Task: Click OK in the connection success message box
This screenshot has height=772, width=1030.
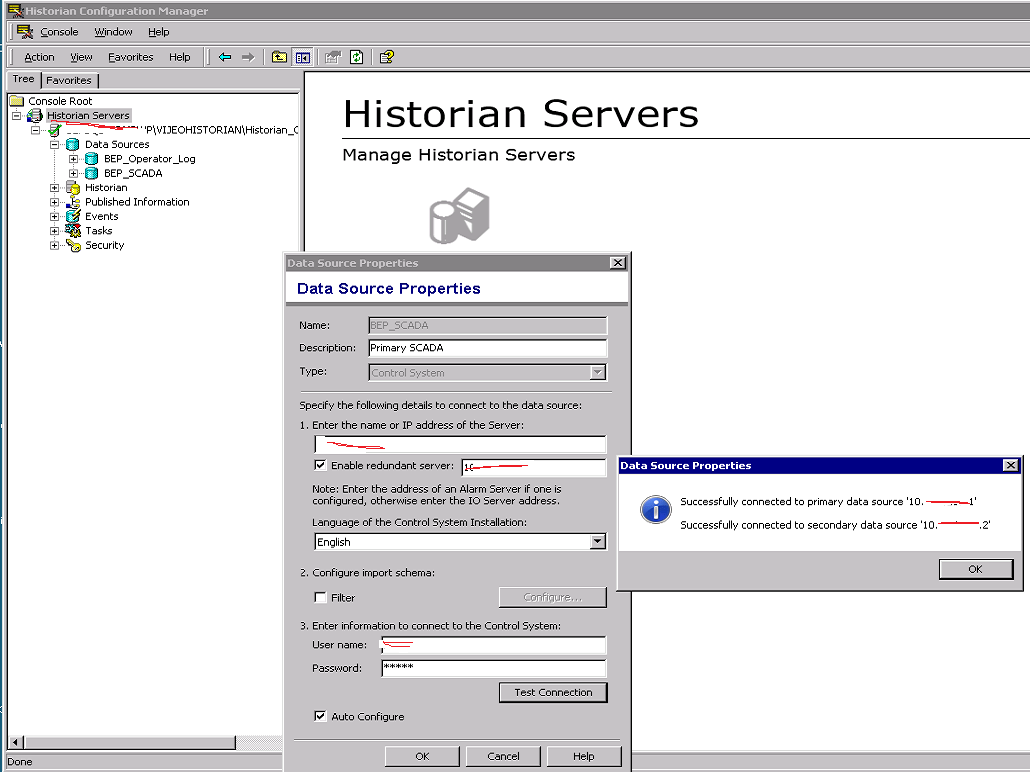Action: pos(975,569)
